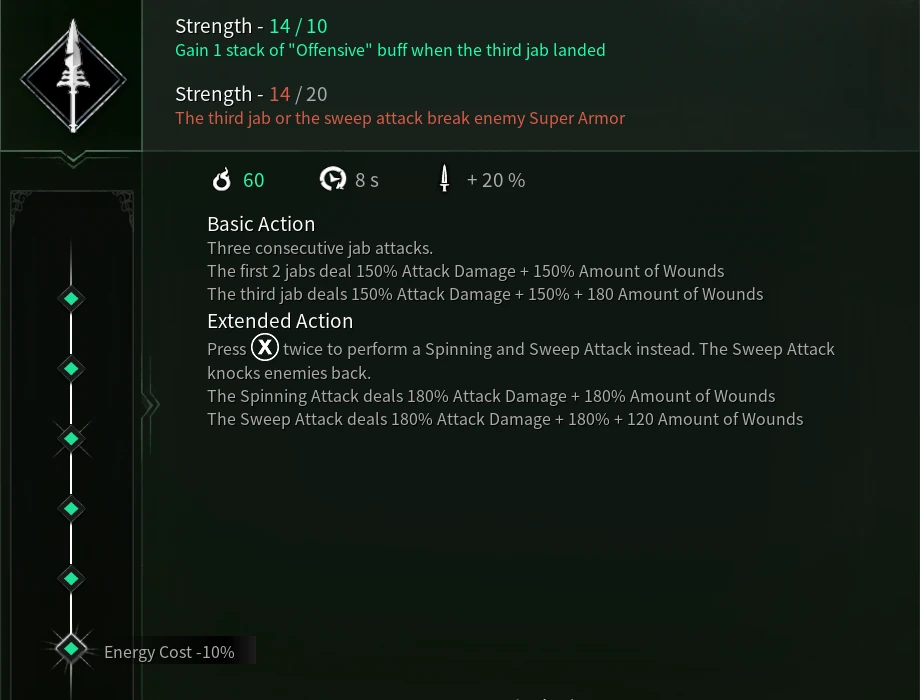Select the glowing bottom skill node
Screen dimensions: 920x700
click(x=71, y=649)
